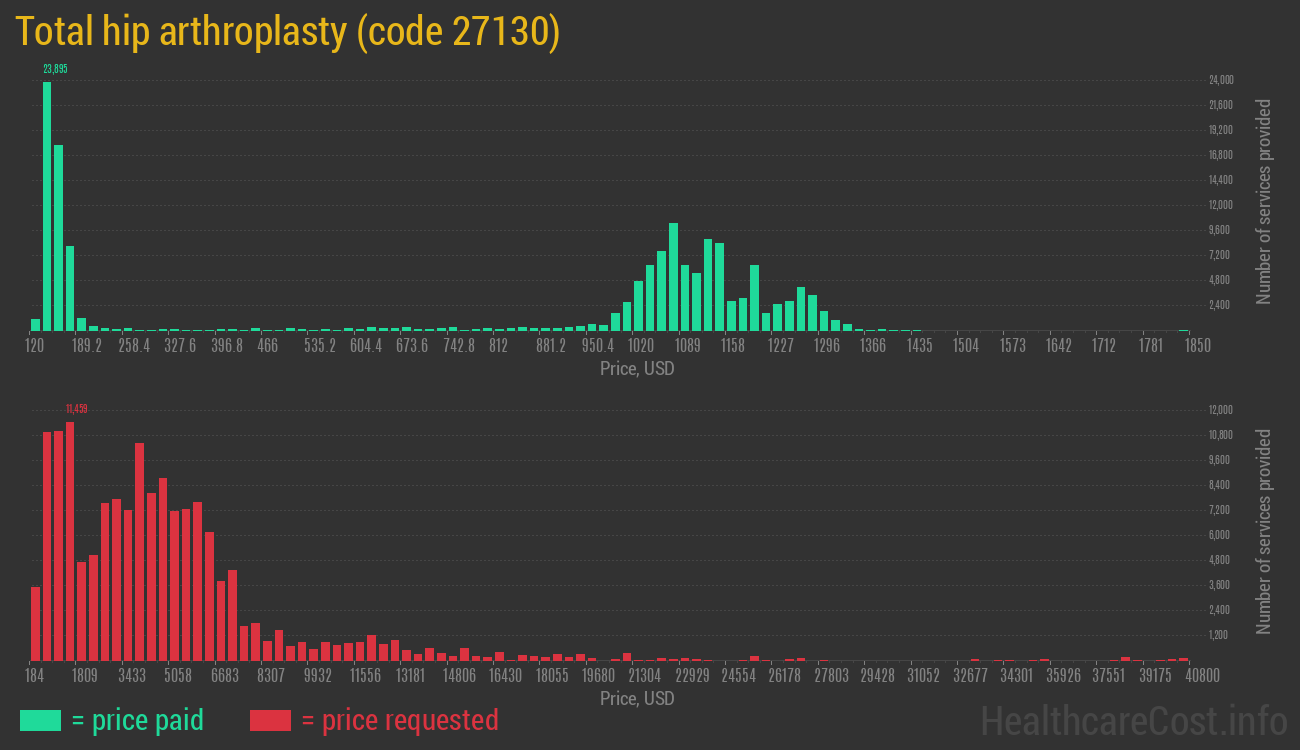Image resolution: width=1300 pixels, height=750 pixels.
Task: Click the 12,000 y-axis tick label
Action: (1221, 410)
